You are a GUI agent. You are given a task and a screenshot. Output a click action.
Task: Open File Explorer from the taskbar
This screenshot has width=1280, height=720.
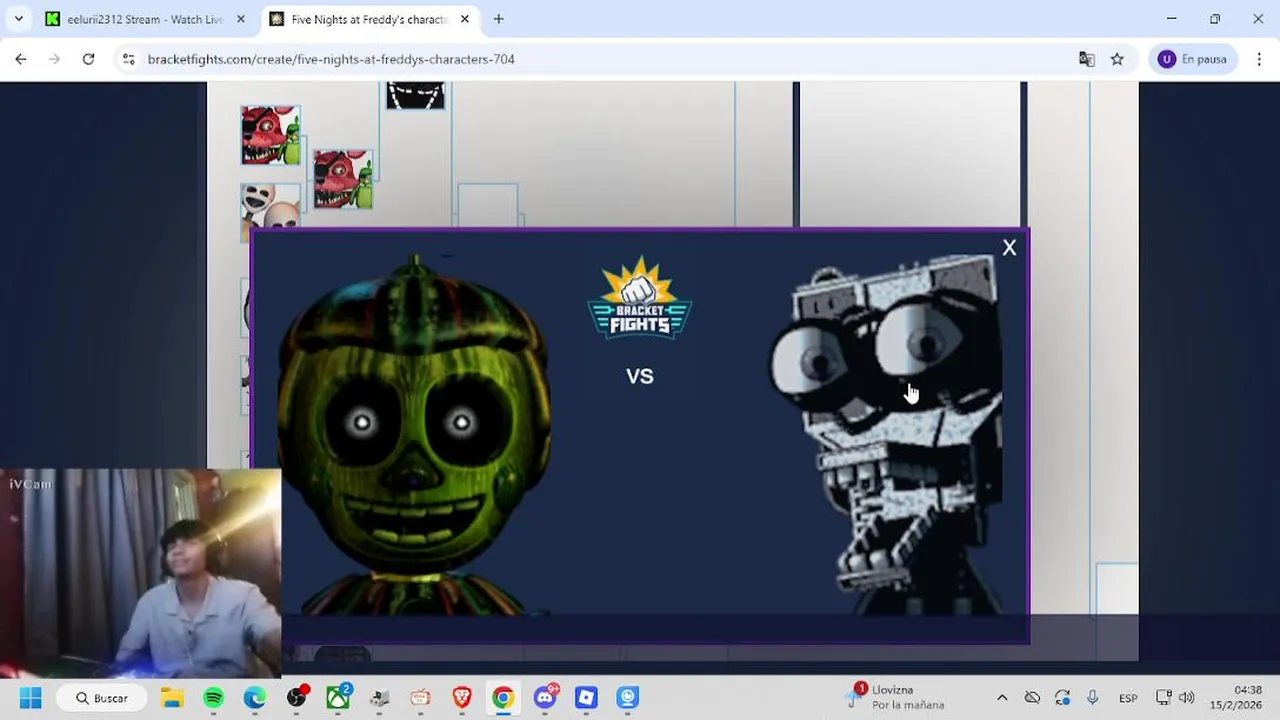coord(172,698)
